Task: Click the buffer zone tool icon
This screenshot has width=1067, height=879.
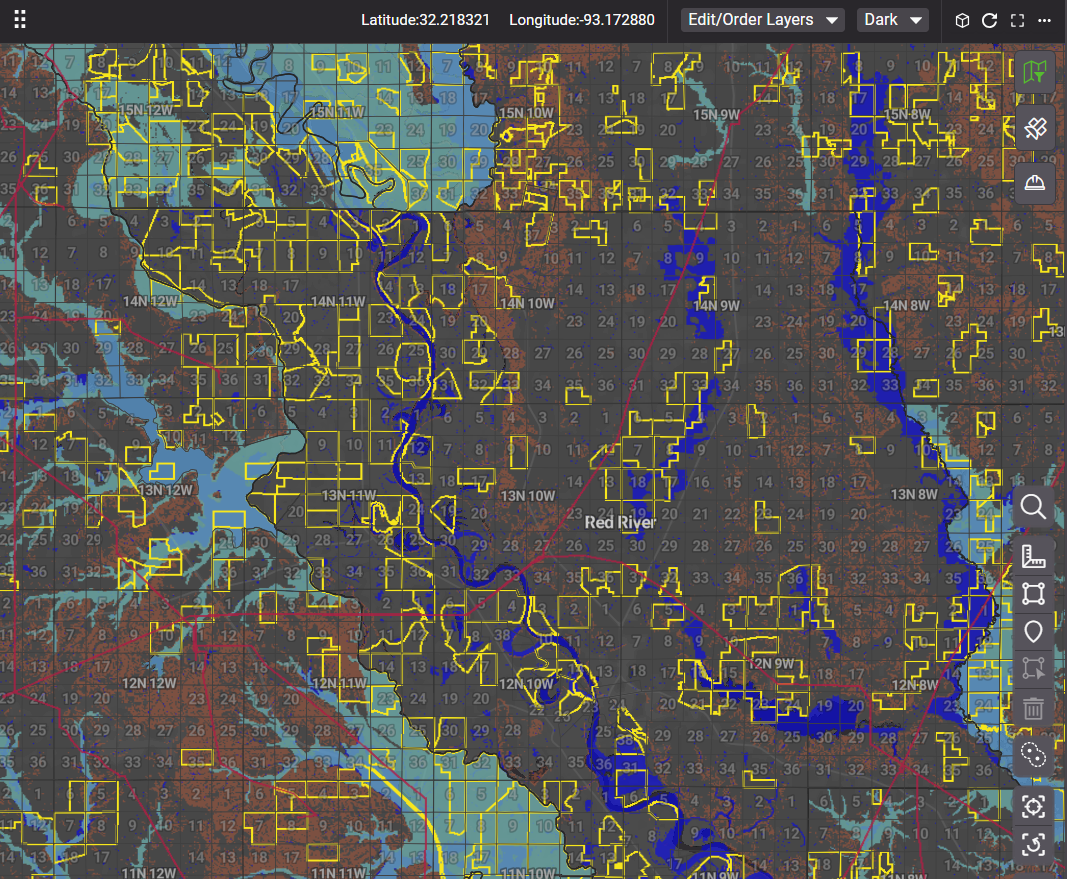Action: click(x=1034, y=755)
